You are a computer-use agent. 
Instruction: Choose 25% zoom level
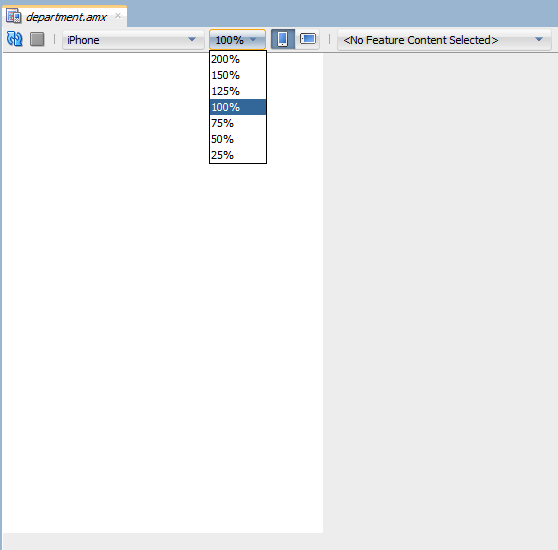[238, 155]
